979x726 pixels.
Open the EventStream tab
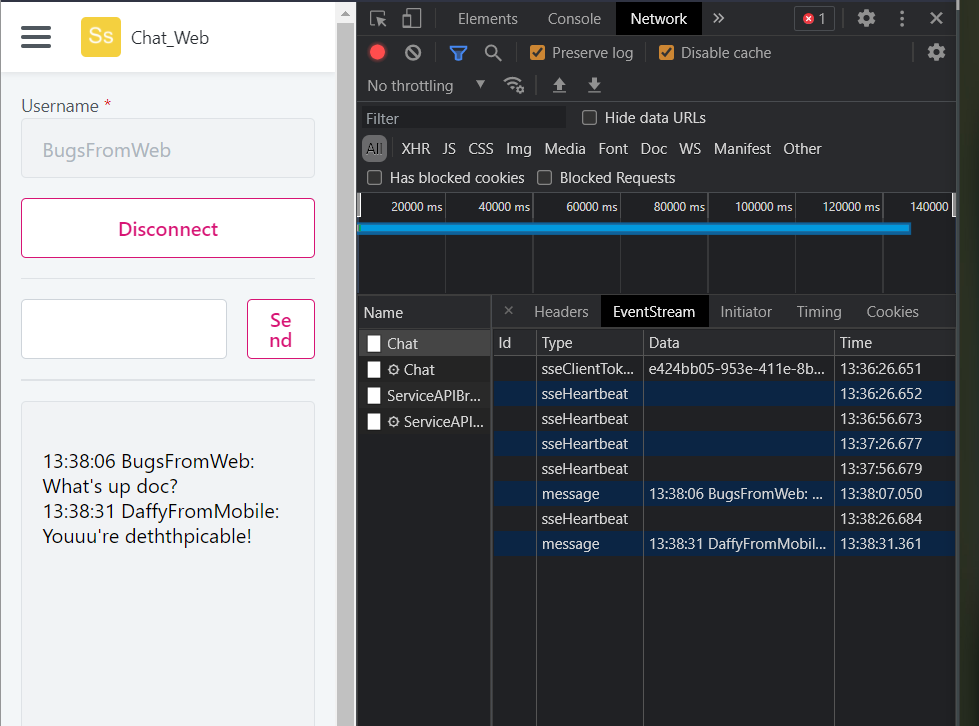[654, 311]
